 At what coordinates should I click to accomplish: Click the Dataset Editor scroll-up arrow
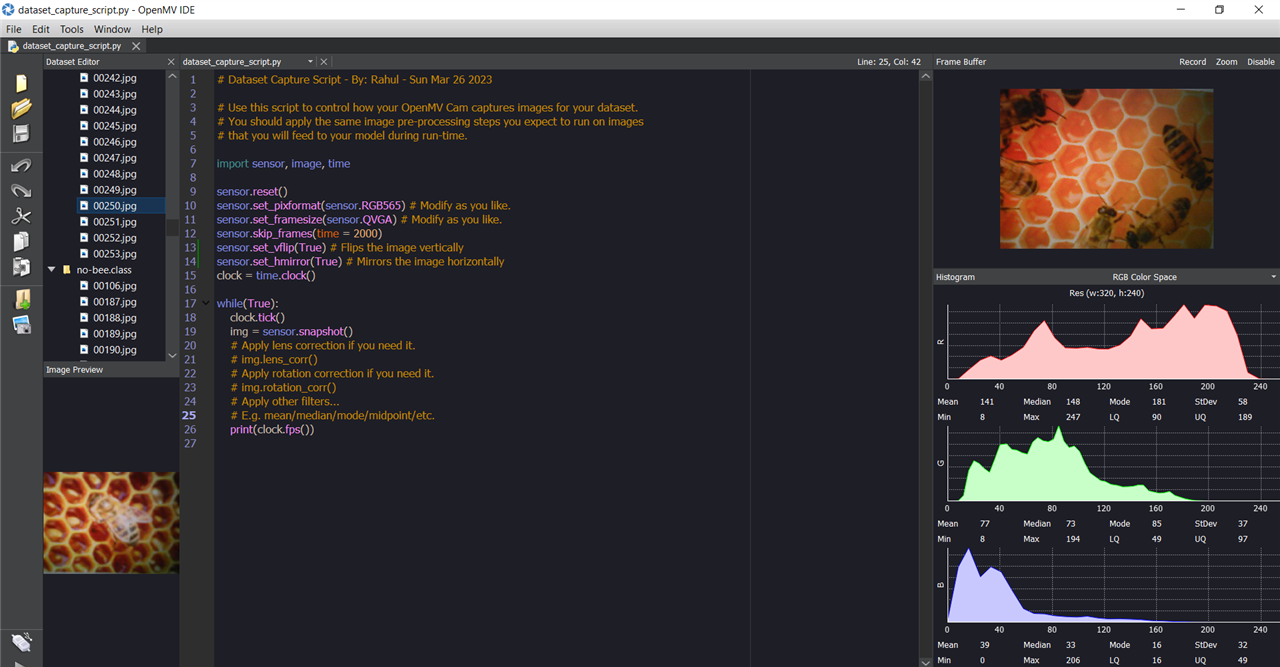pyautogui.click(x=172, y=76)
